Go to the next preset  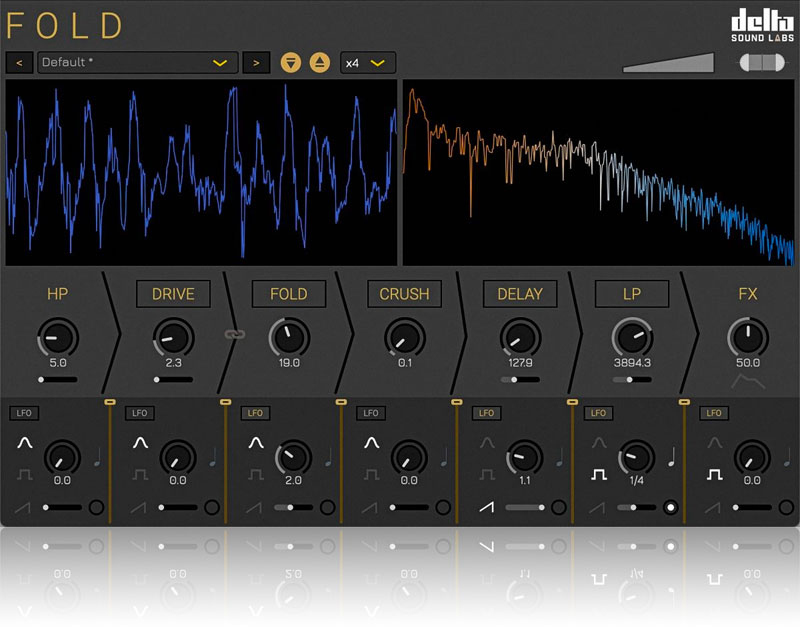[256, 63]
